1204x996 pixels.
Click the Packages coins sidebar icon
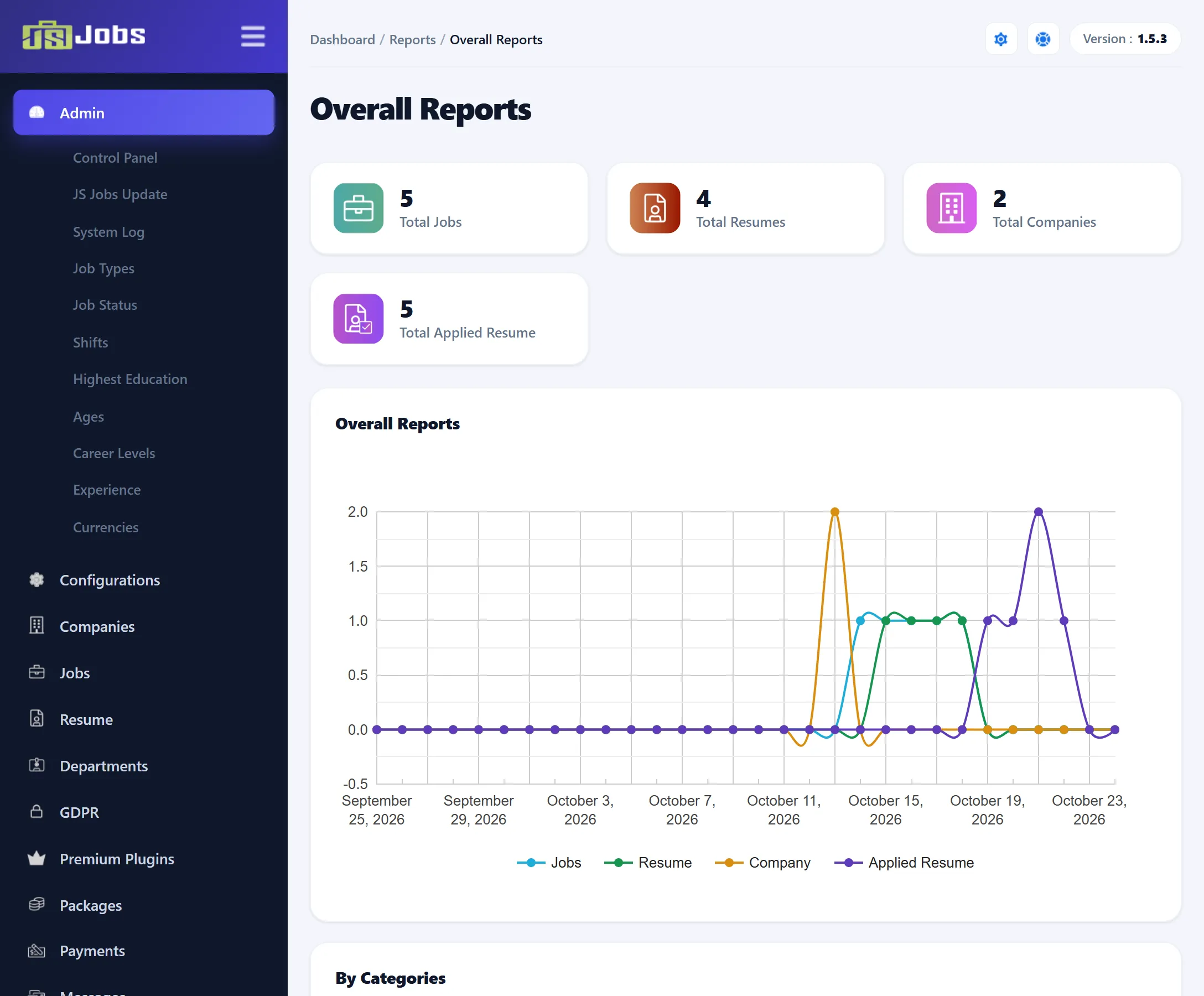coord(37,904)
